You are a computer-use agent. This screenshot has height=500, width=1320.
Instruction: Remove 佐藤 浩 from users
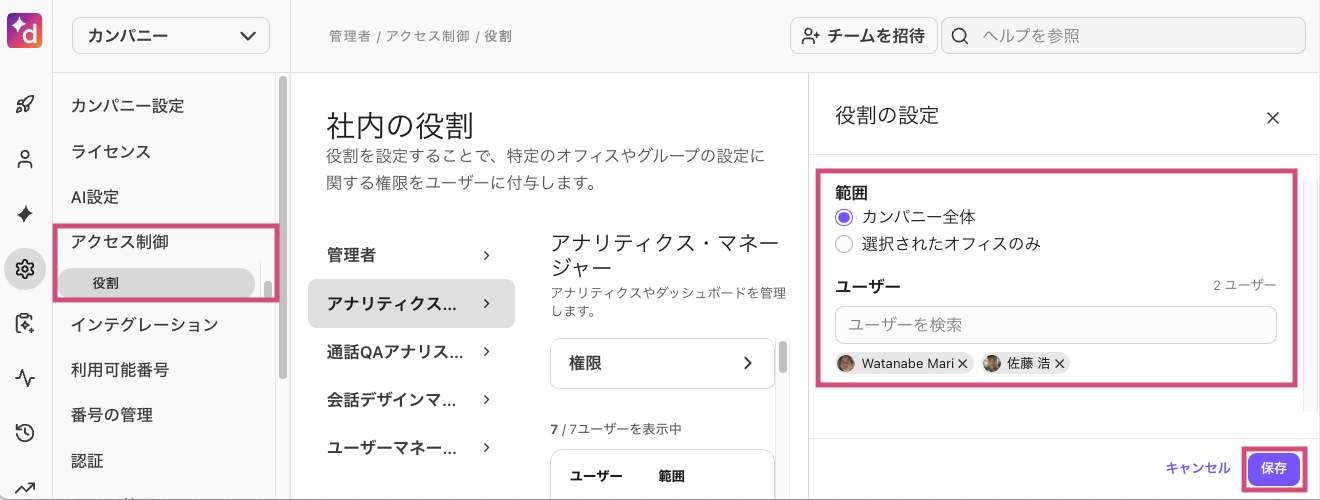pos(1059,364)
